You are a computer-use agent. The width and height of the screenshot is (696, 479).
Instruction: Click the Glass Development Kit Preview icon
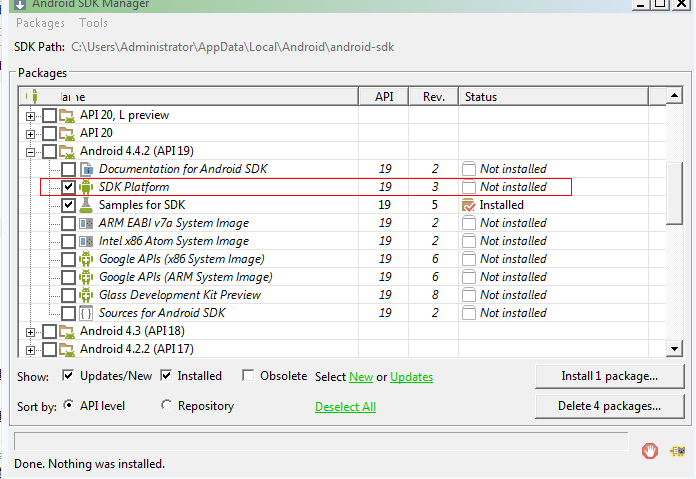coord(86,295)
